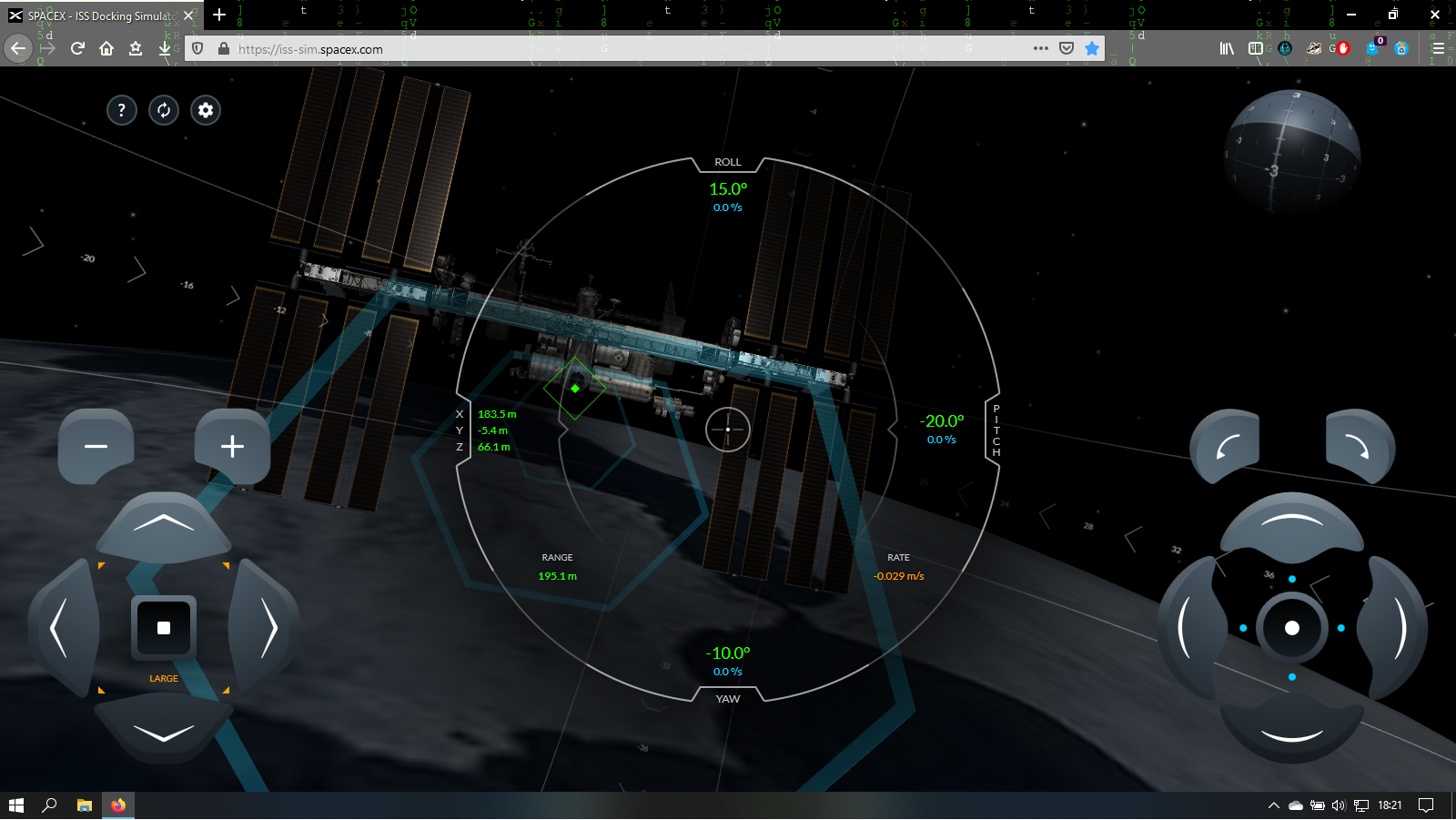The width and height of the screenshot is (1456, 820).
Task: Toggle the sidebar view
Action: [1256, 48]
